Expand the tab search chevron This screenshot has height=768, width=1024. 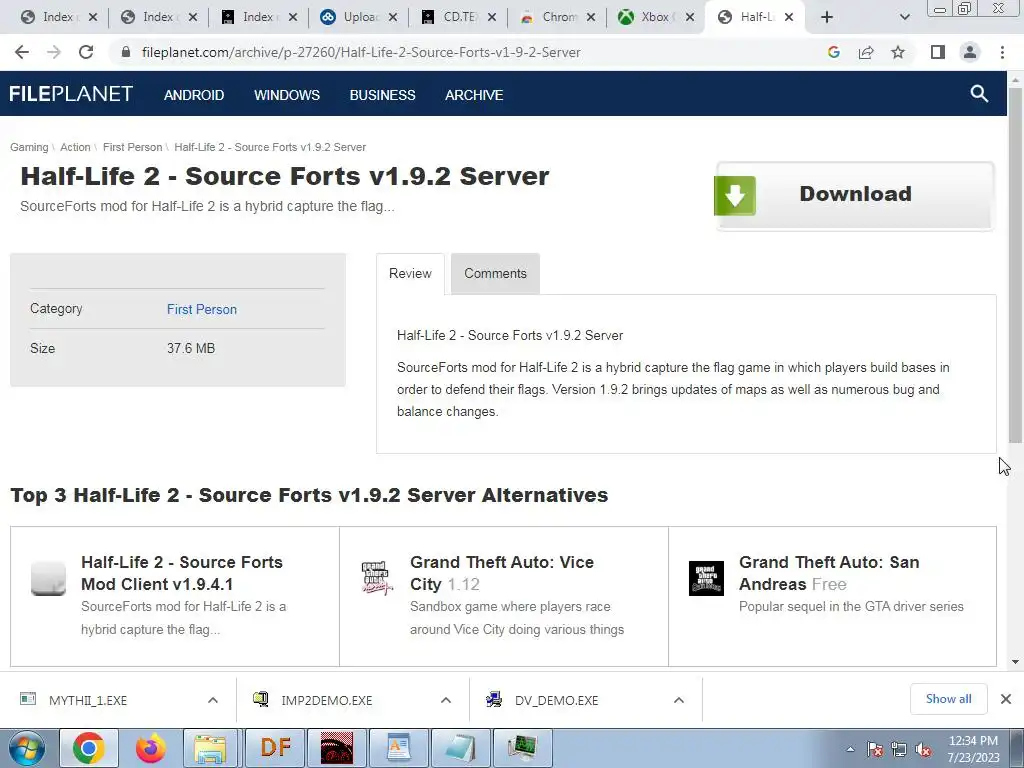(904, 18)
